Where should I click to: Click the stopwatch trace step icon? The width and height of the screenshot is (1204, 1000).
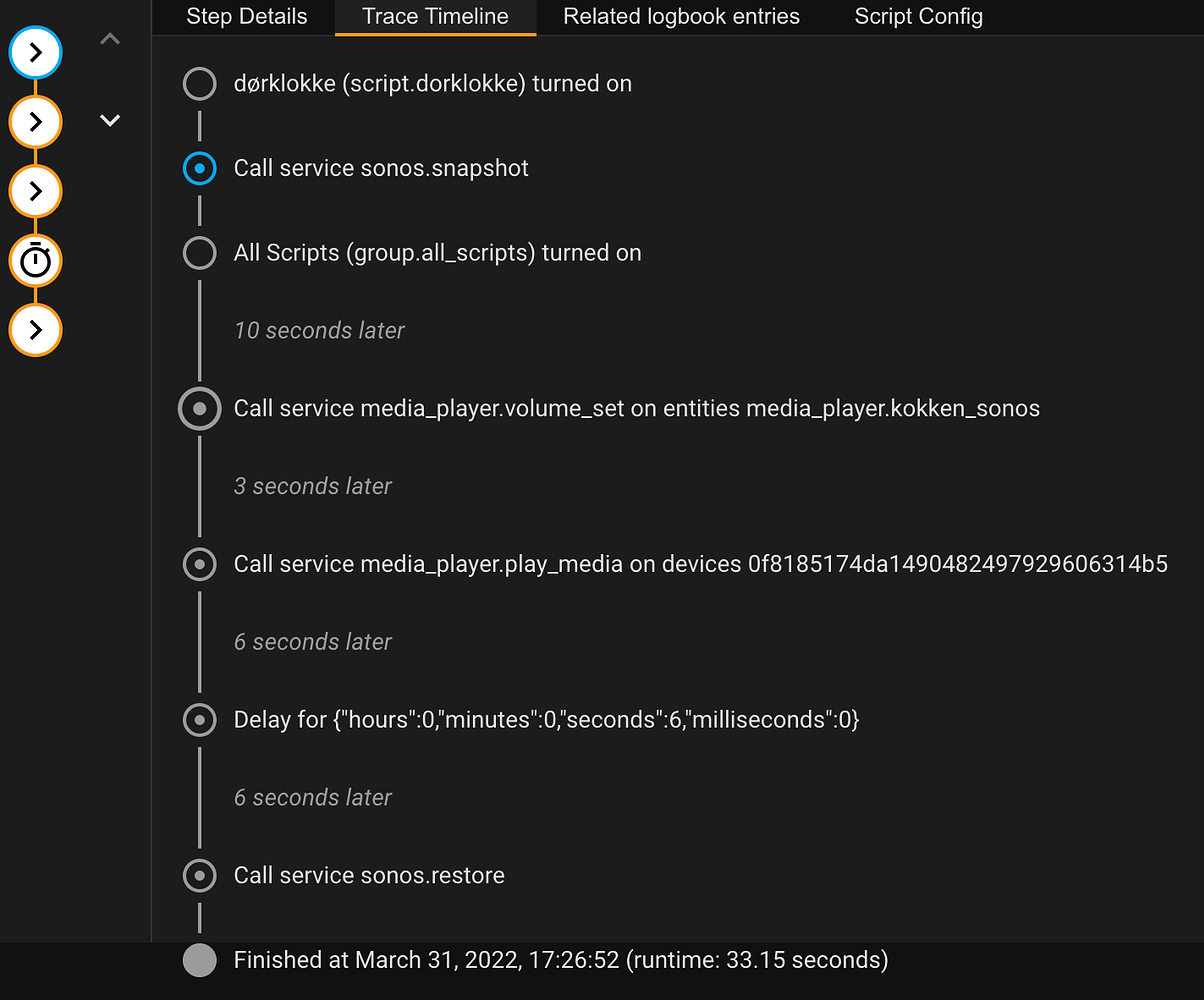tap(35, 261)
